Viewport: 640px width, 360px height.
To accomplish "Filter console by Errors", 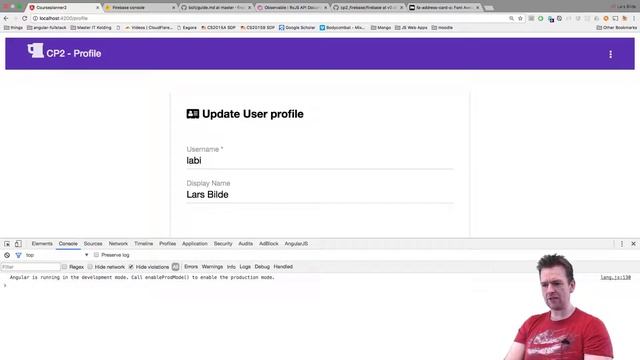I will tap(191, 267).
